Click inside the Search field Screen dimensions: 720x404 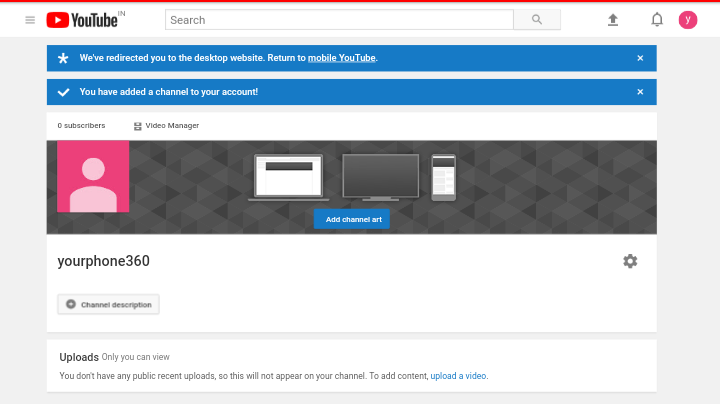click(x=339, y=20)
